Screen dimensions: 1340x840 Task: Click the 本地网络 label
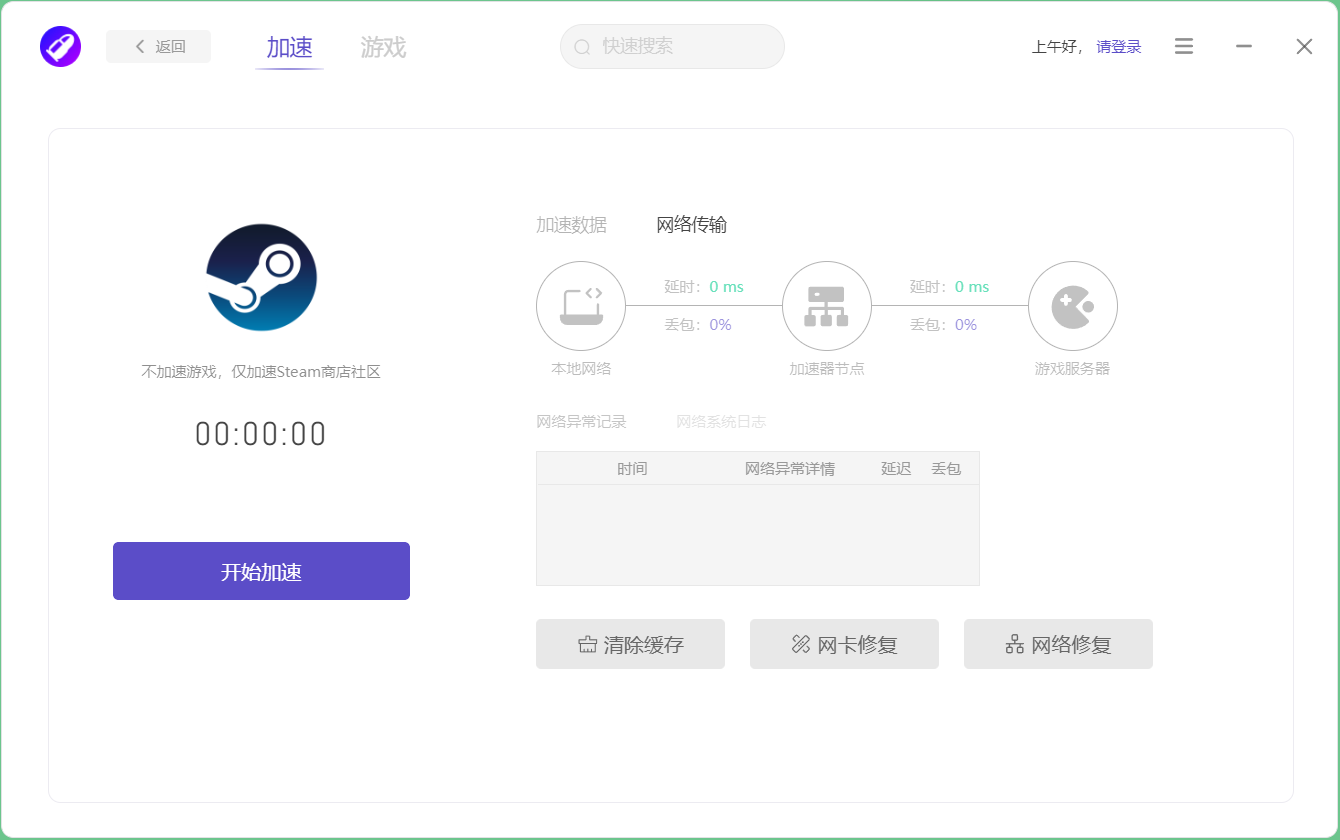(581, 368)
